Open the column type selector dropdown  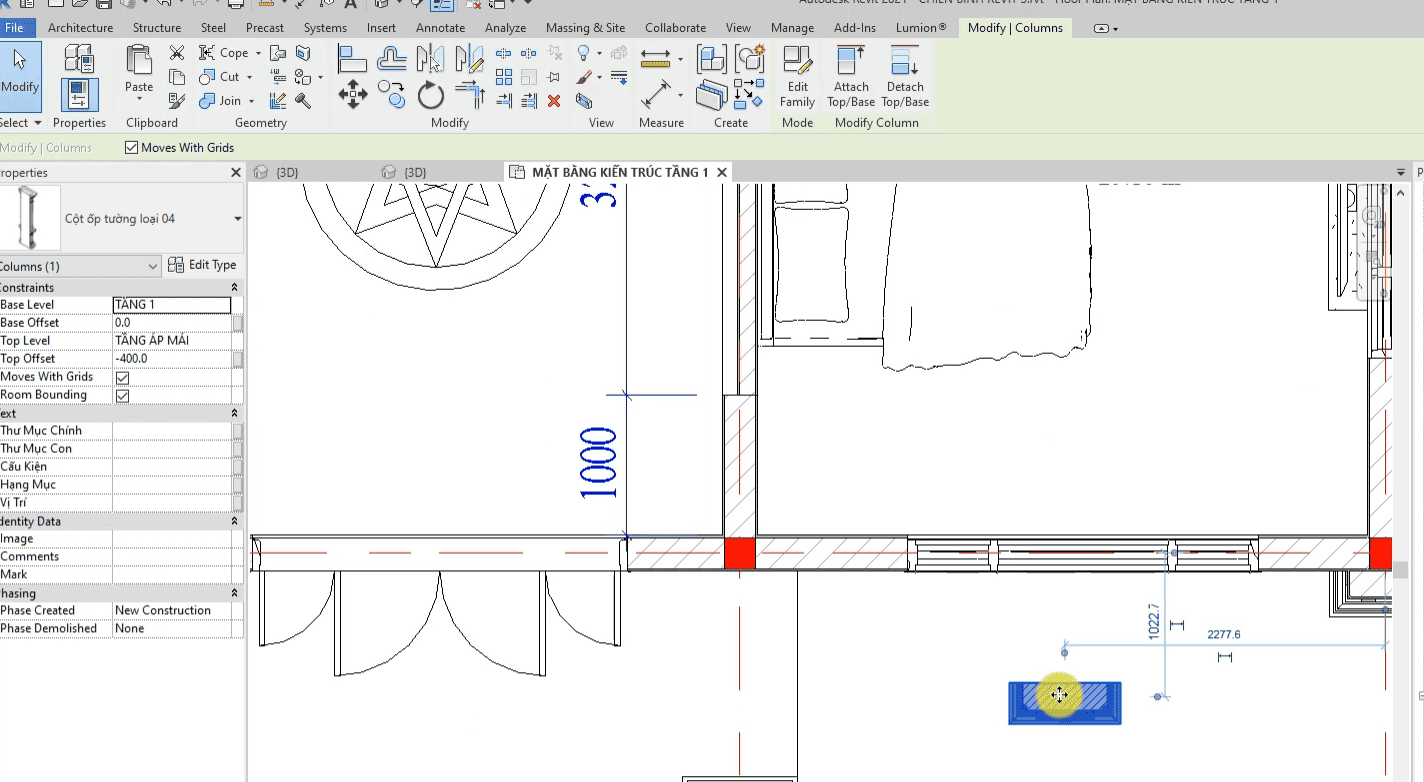click(x=237, y=219)
